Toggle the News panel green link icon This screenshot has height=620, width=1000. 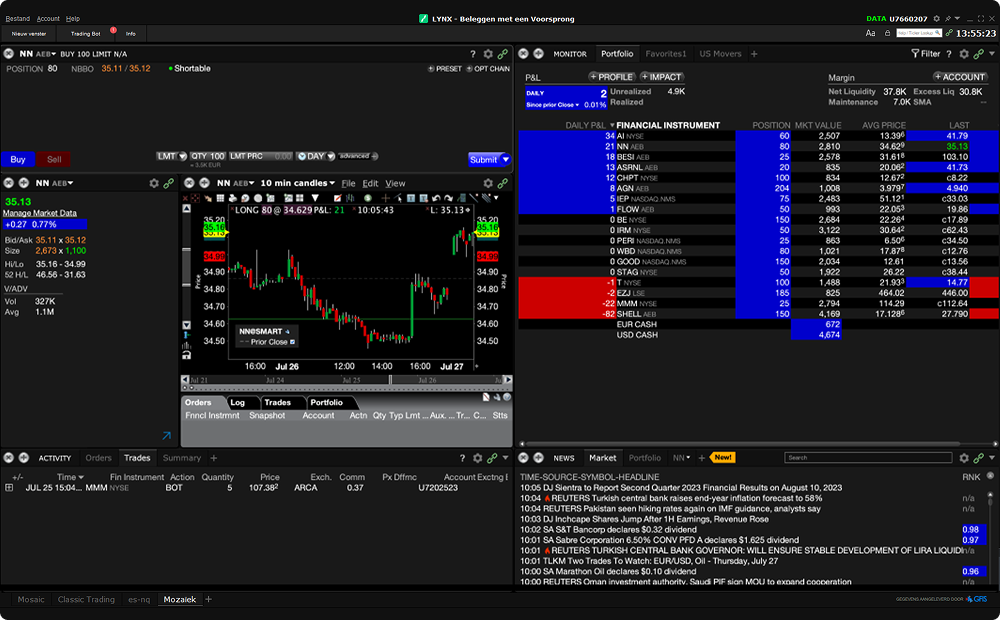click(x=979, y=458)
